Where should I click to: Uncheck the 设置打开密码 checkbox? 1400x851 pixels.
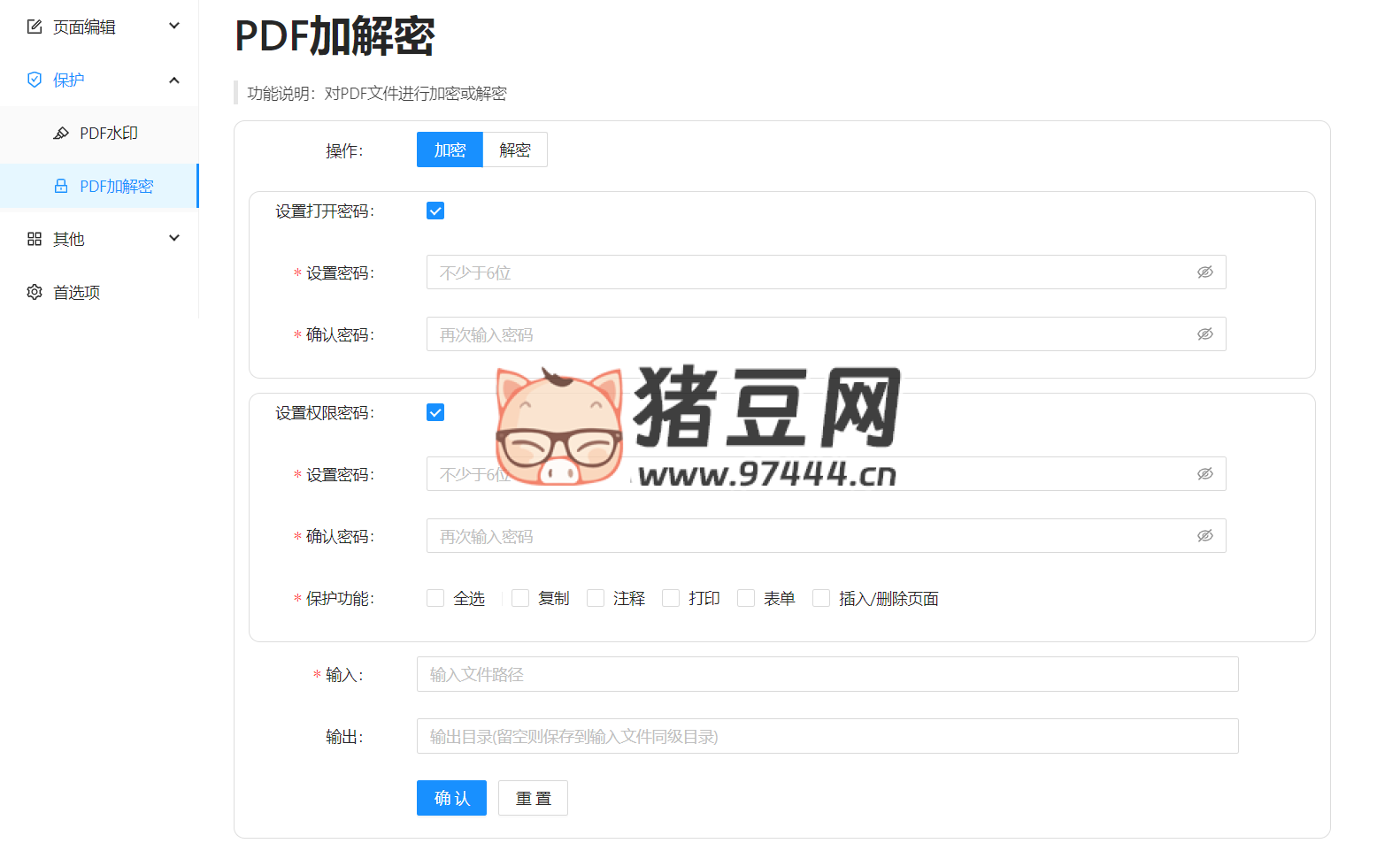click(435, 211)
